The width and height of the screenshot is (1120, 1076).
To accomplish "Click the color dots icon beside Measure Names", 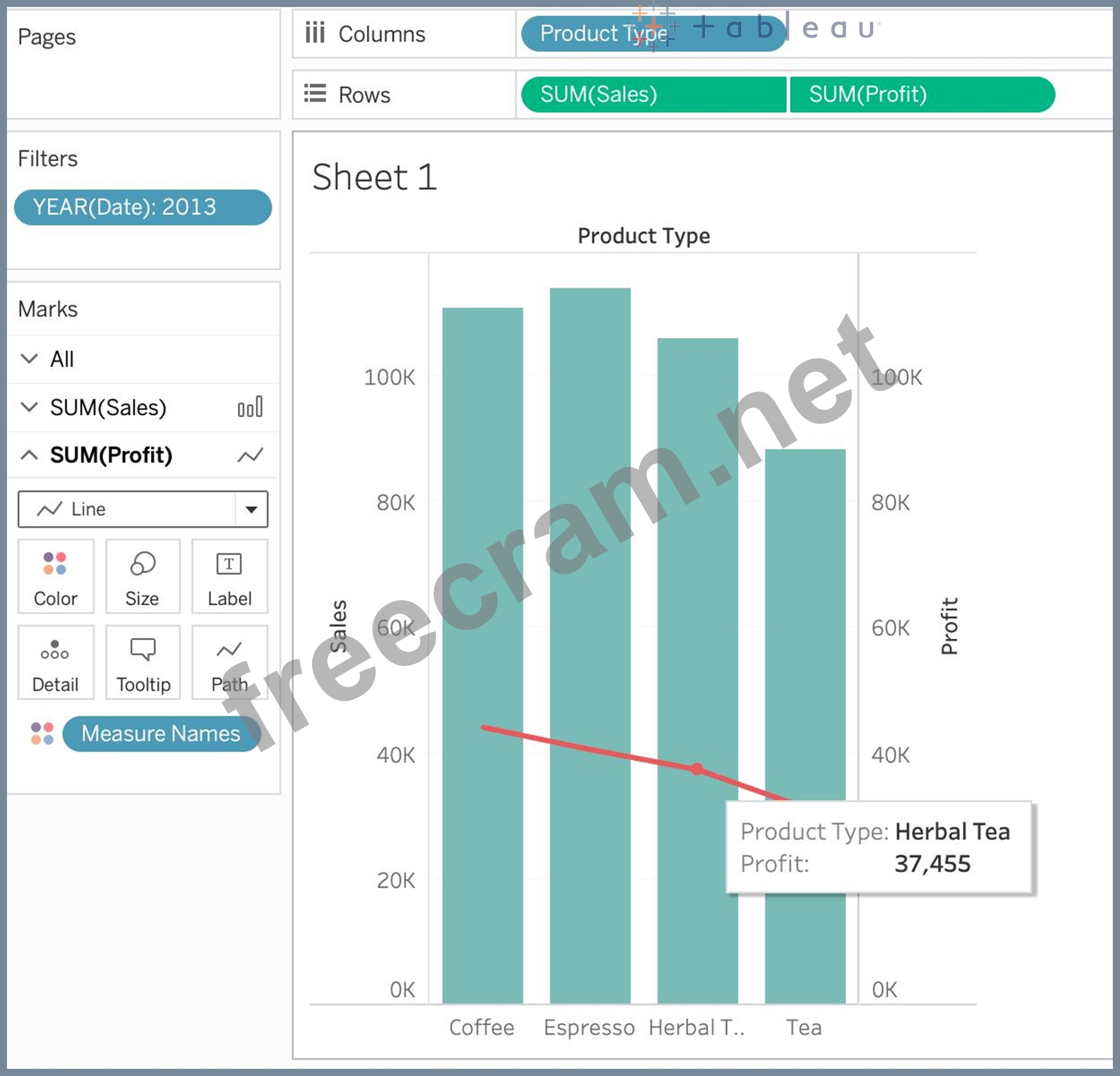I will (x=43, y=733).
